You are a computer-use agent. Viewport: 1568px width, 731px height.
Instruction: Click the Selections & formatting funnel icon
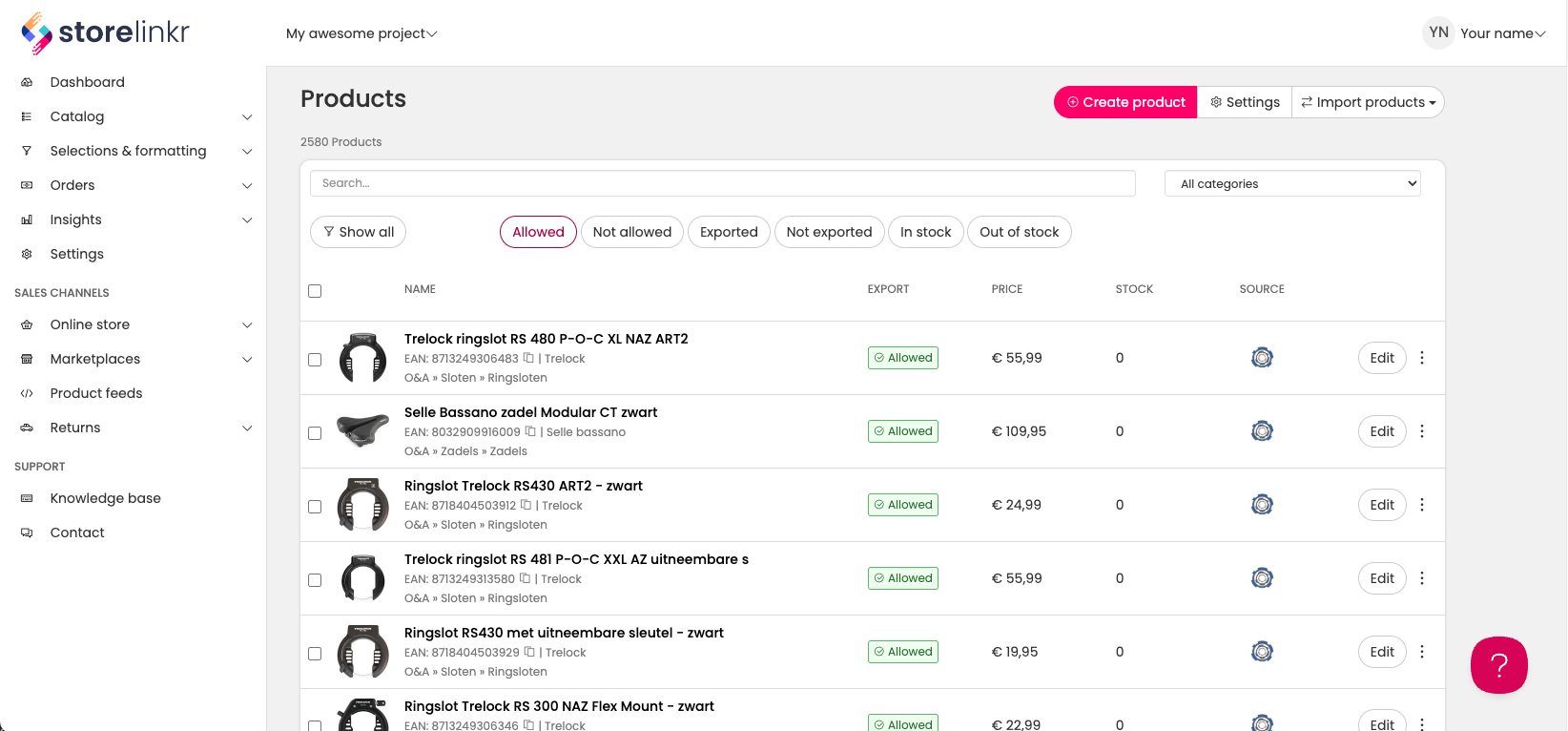(x=27, y=151)
